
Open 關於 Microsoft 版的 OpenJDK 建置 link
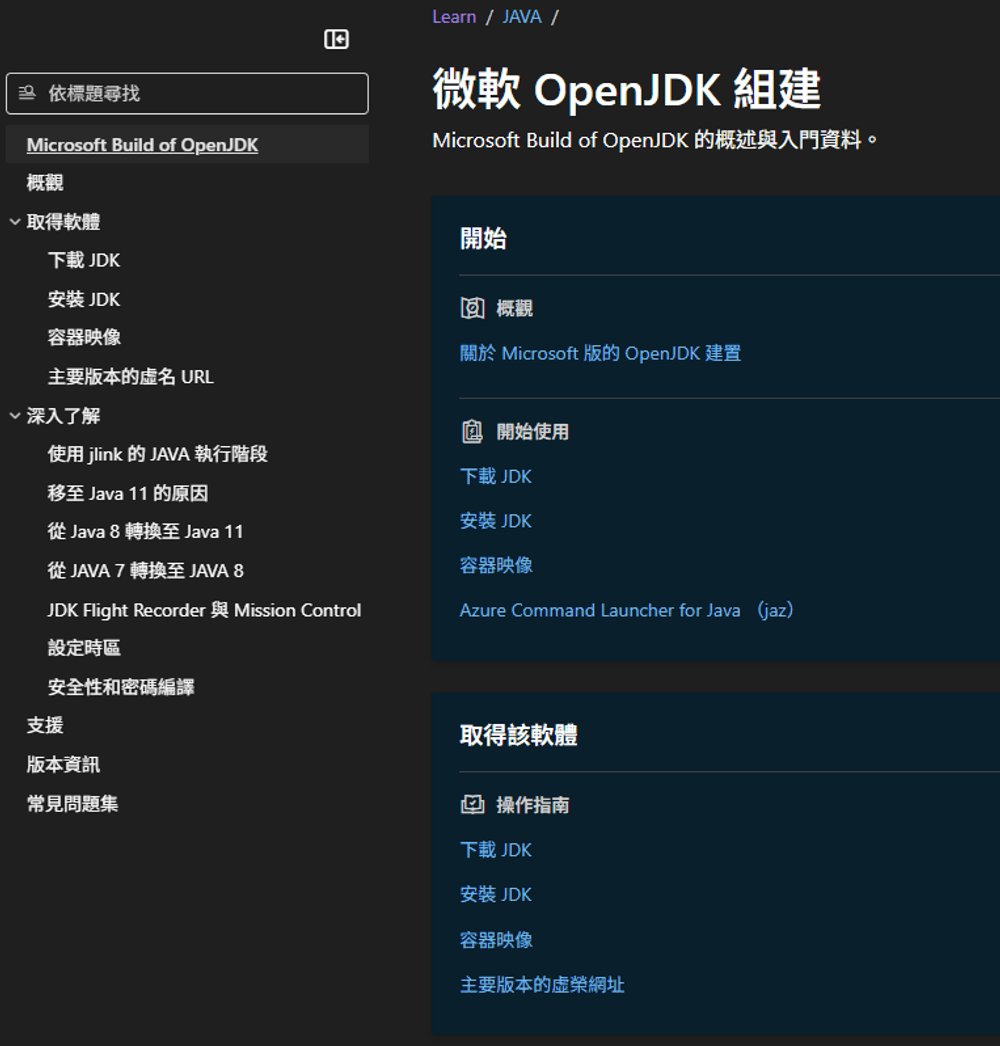click(600, 353)
